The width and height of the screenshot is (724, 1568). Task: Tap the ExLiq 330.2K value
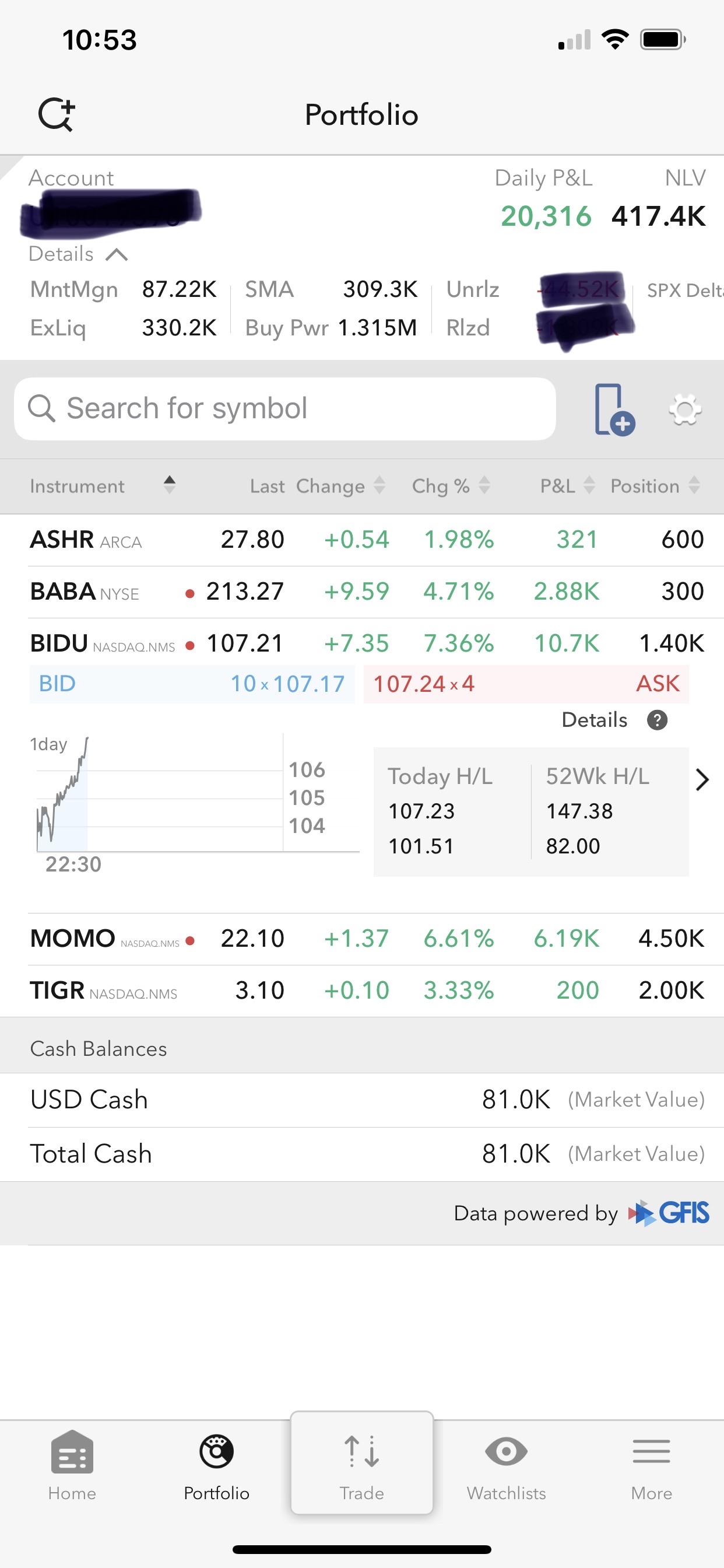179,328
